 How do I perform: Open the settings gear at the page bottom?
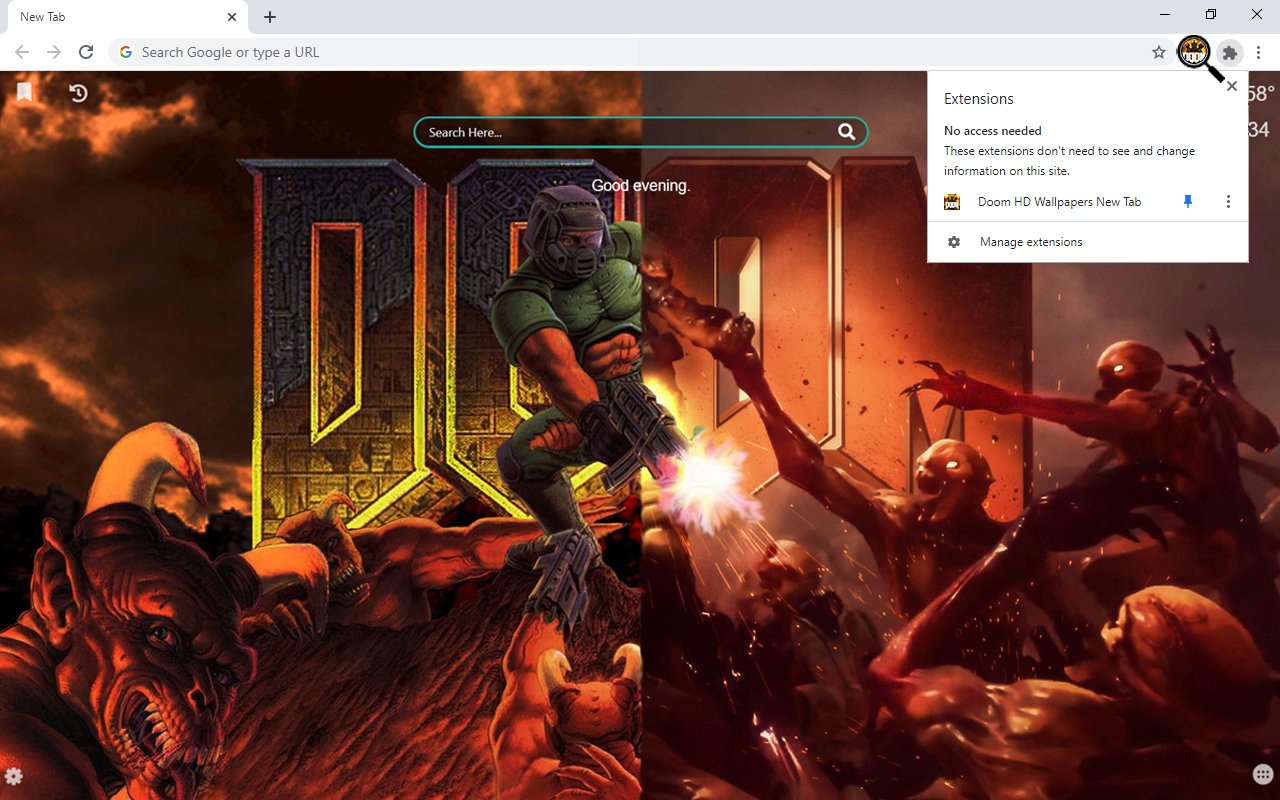pos(14,776)
